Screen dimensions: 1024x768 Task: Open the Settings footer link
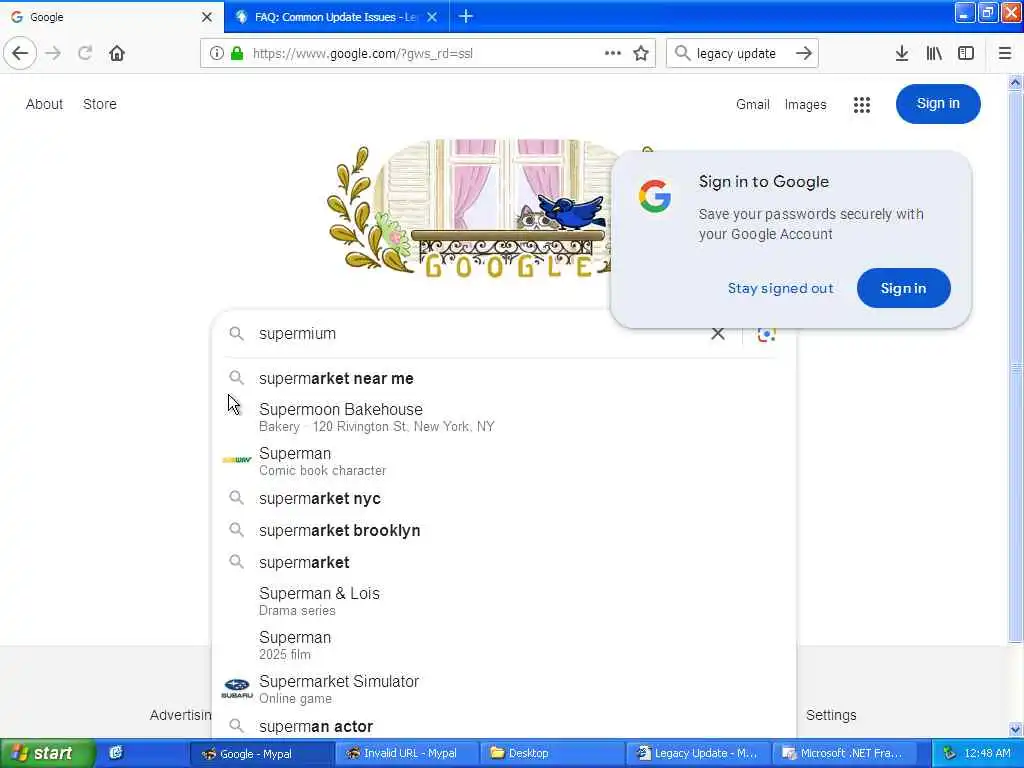click(831, 715)
